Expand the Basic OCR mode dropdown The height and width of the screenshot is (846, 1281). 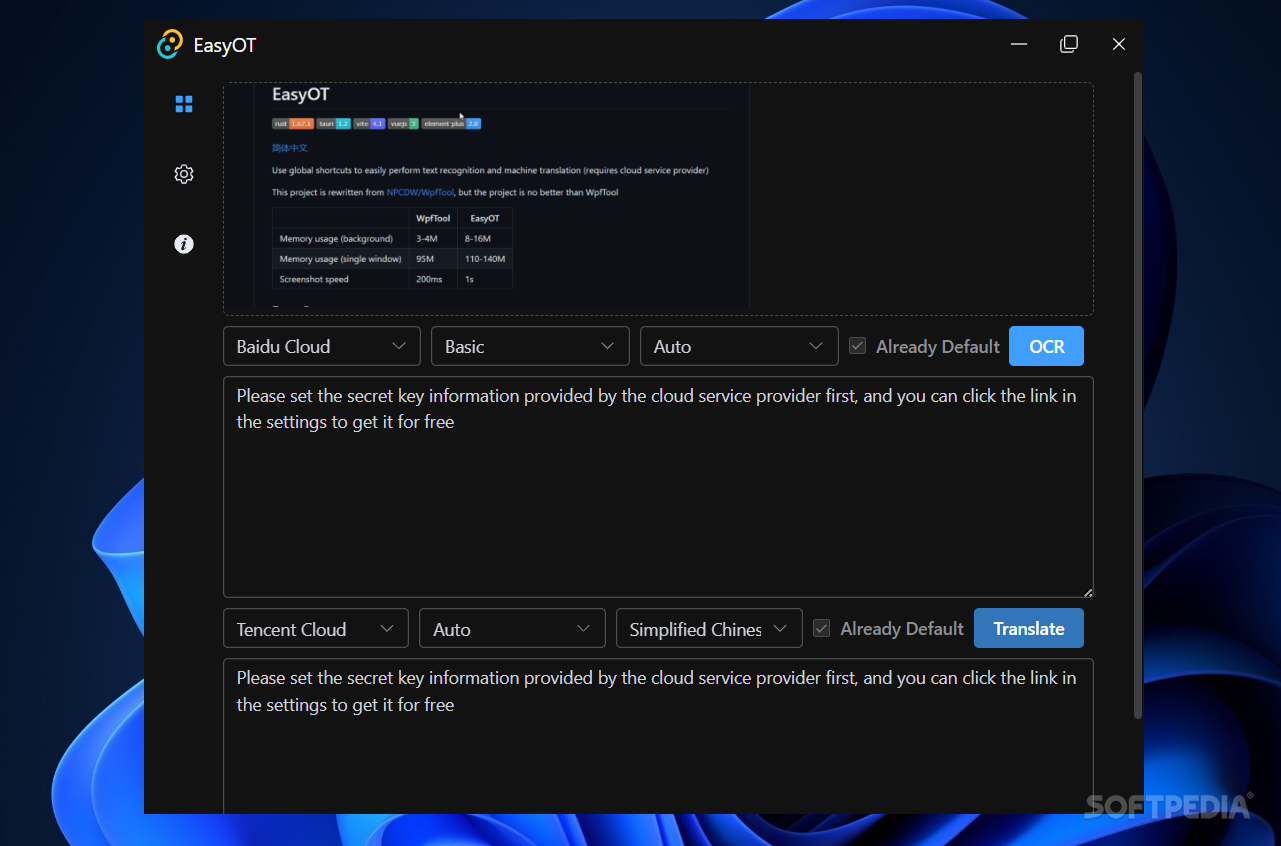point(530,346)
